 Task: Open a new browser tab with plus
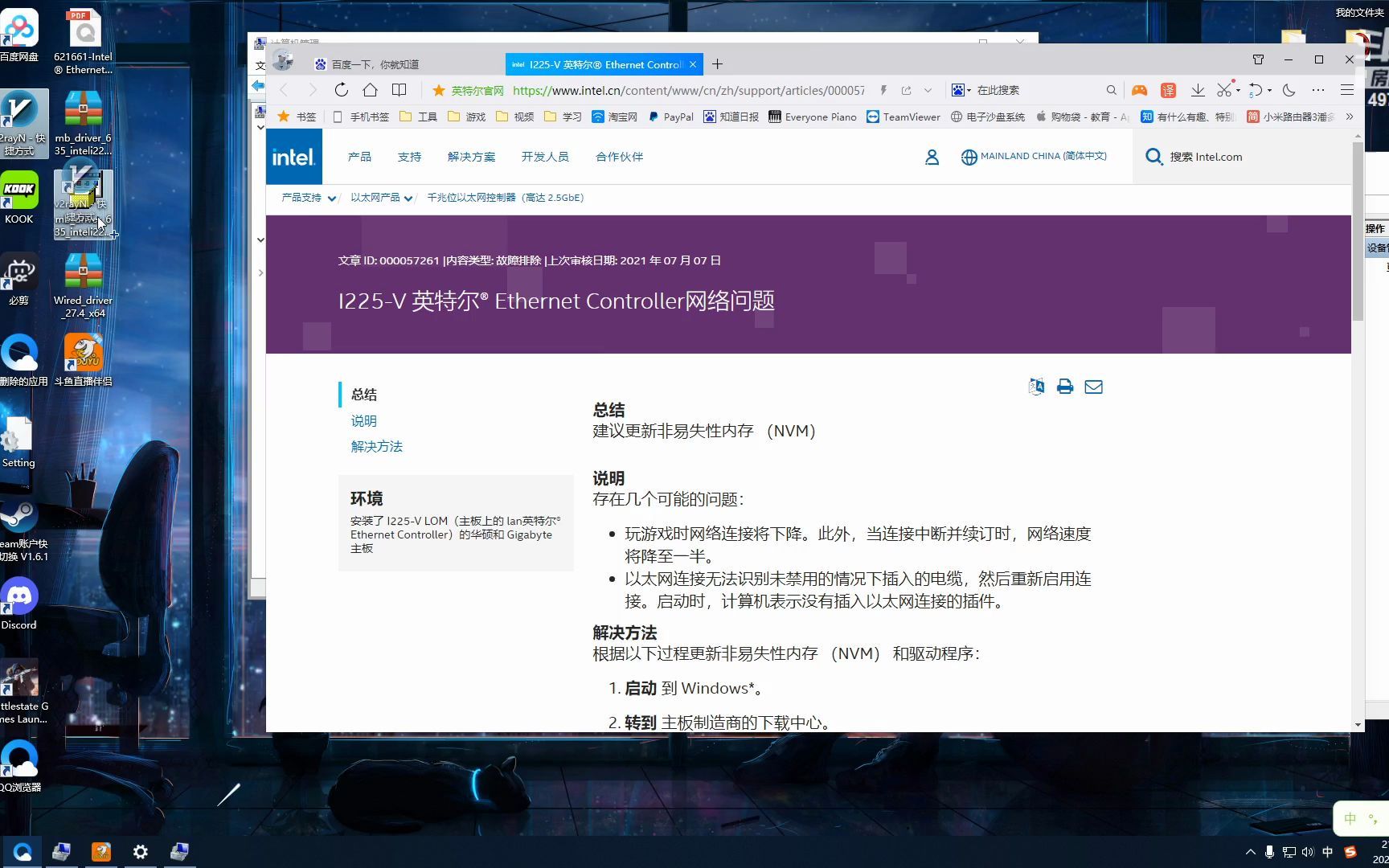click(718, 64)
